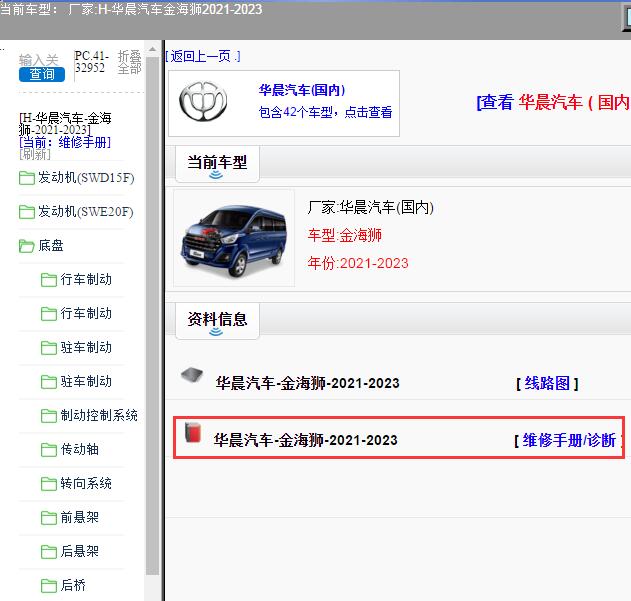Click the blue 查询 search button

(42, 74)
